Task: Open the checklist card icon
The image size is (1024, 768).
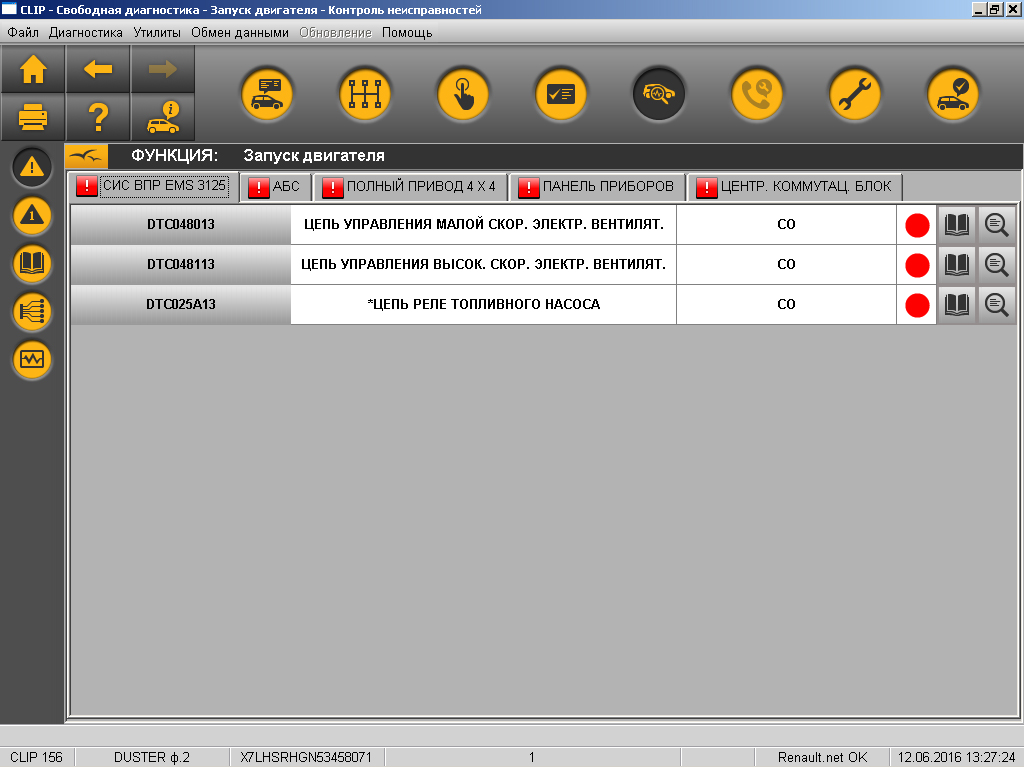Action: tap(561, 94)
